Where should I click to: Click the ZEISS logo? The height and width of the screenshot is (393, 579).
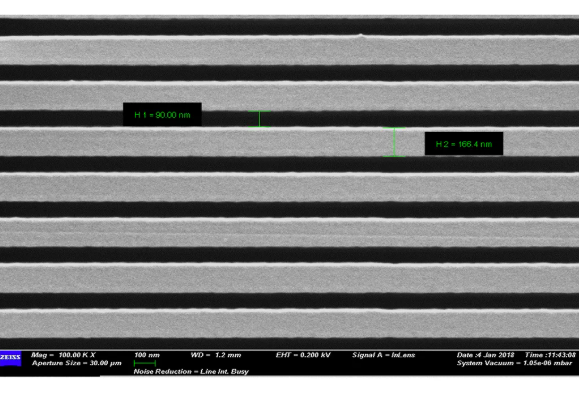pyautogui.click(x=10, y=358)
